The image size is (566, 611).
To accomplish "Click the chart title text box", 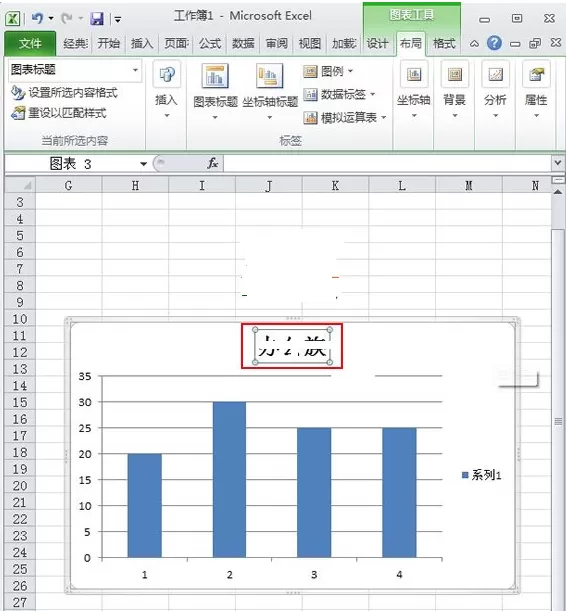I will (292, 346).
